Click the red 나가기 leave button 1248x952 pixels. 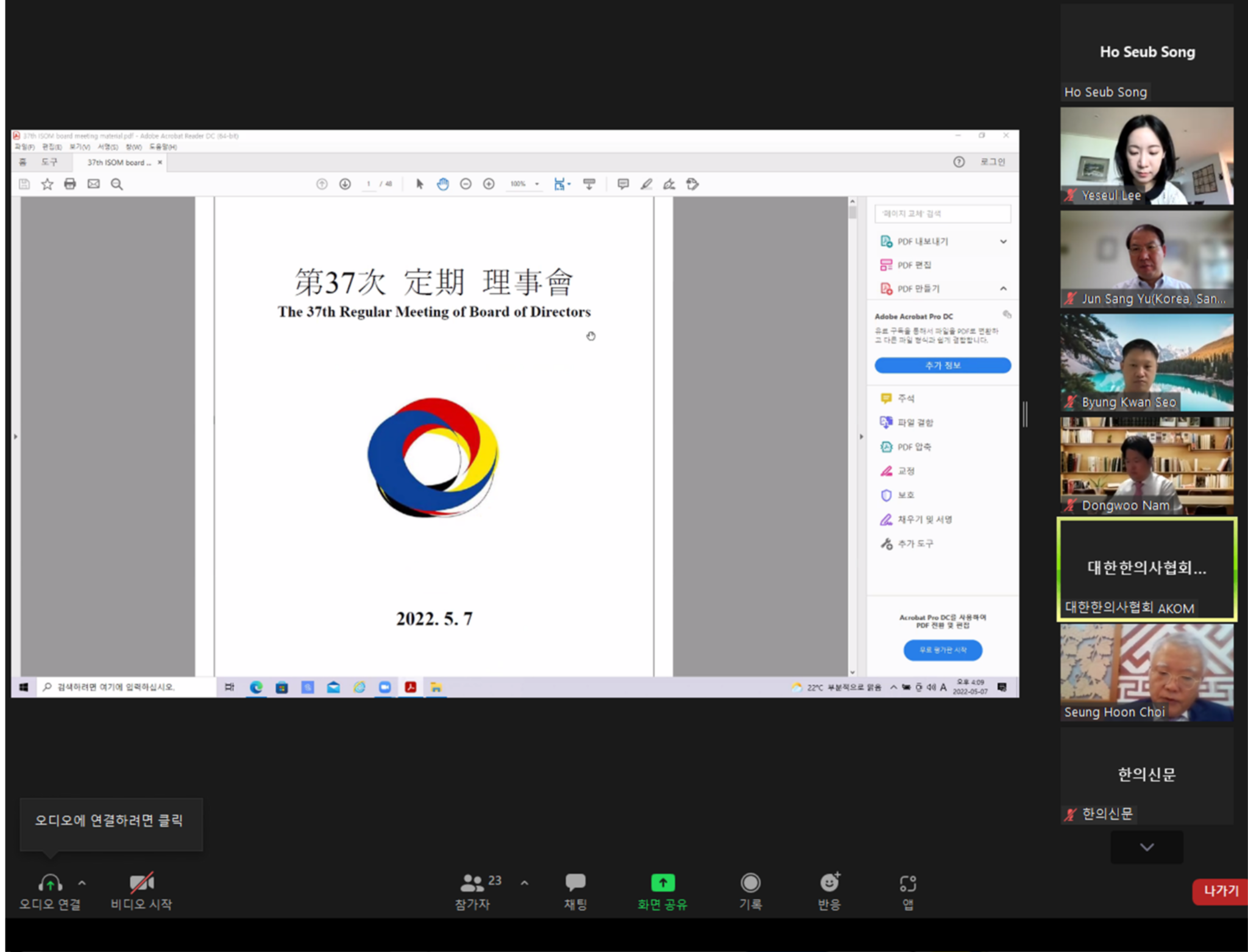[1220, 891]
